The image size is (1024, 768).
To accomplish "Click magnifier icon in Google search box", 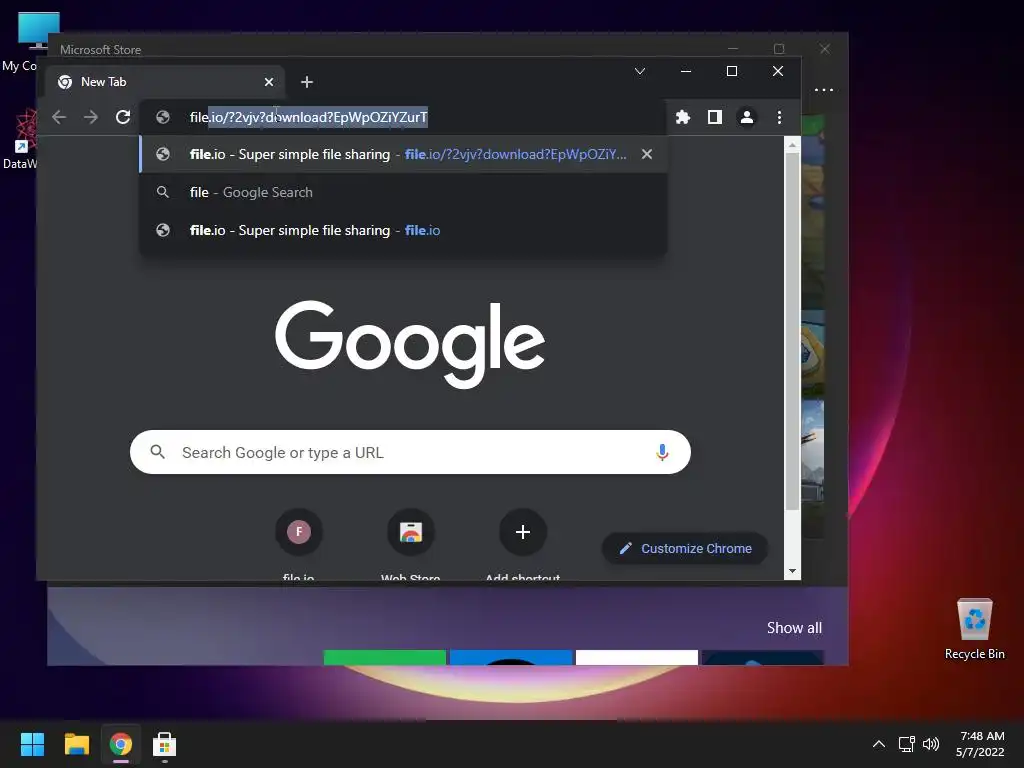I will [x=157, y=451].
